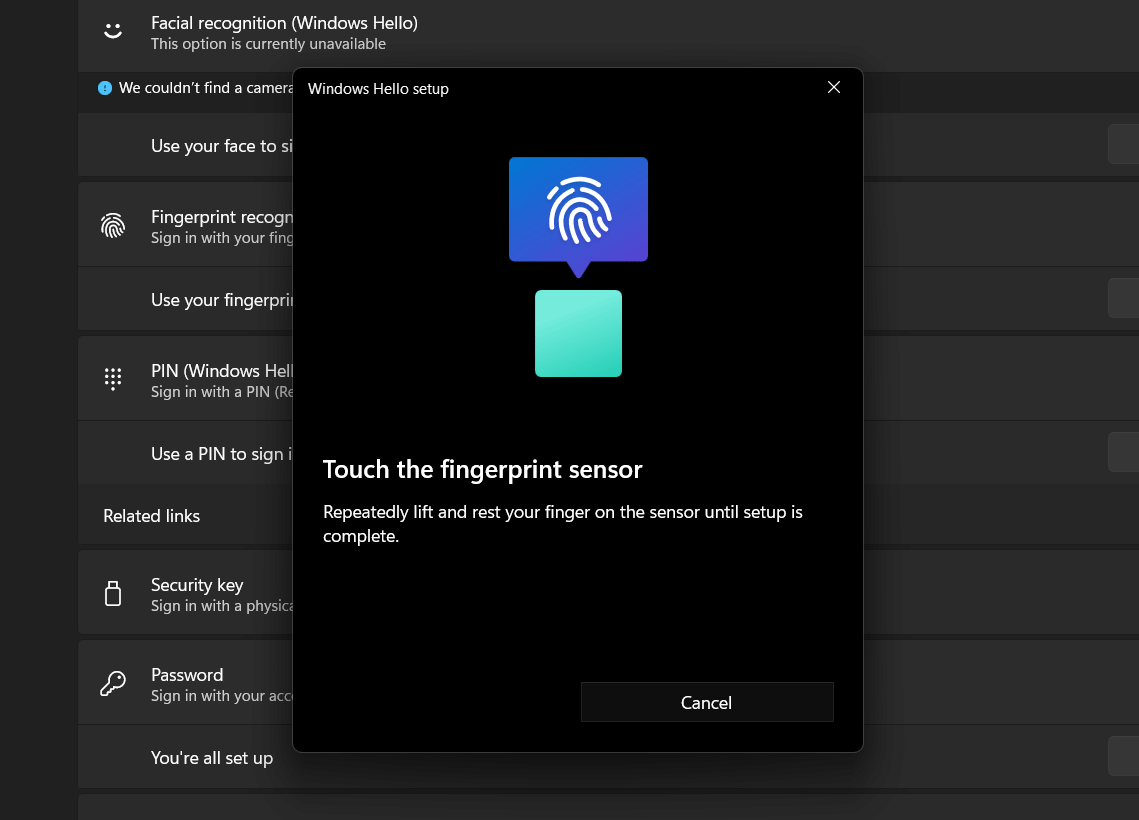Viewport: 1139px width, 820px height.
Task: Close the Windows Hello setup dialog
Action: [834, 88]
